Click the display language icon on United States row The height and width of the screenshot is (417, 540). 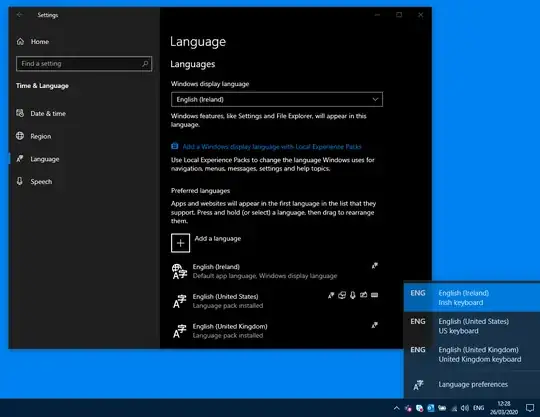[331, 295]
